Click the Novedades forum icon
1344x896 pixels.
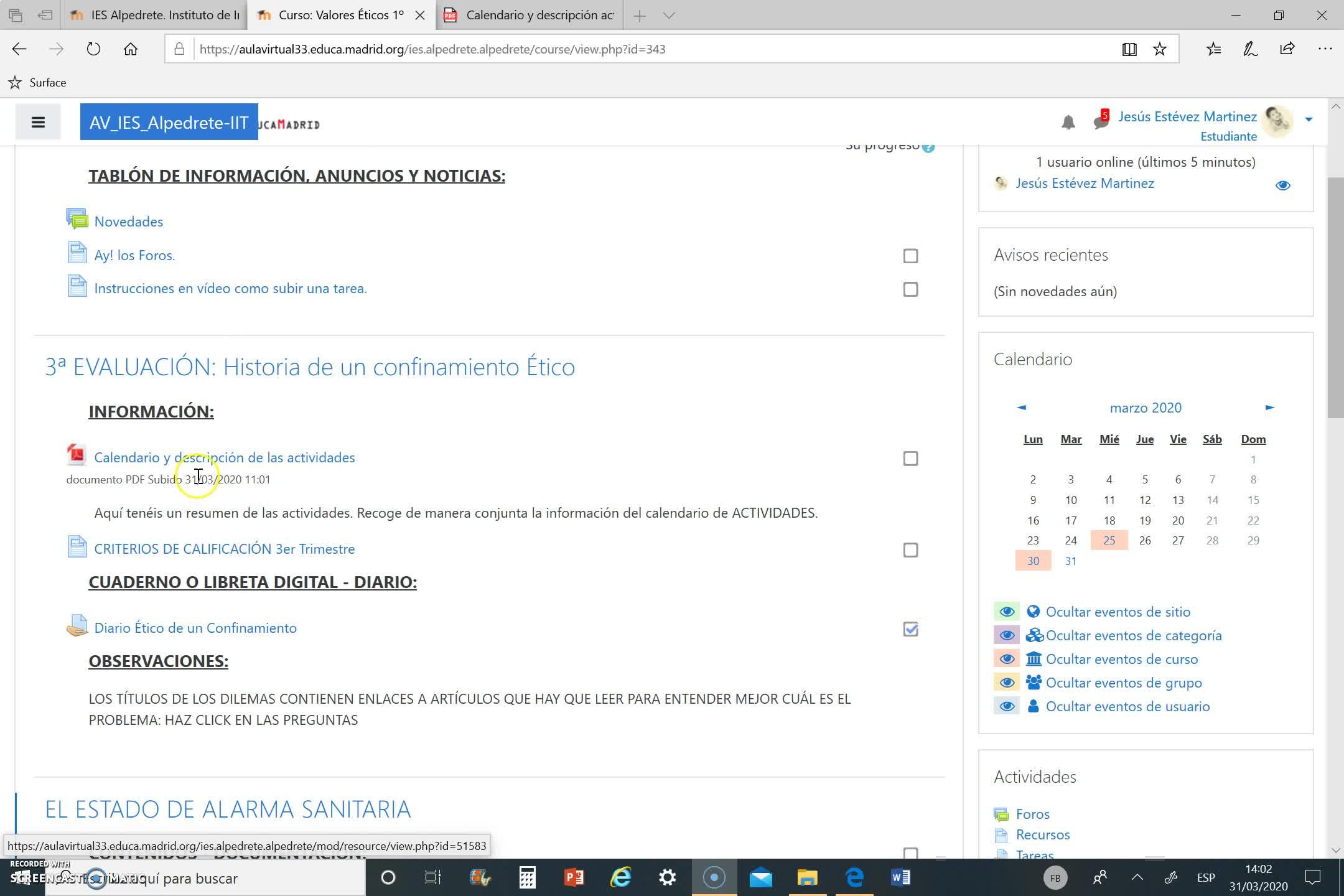point(77,219)
